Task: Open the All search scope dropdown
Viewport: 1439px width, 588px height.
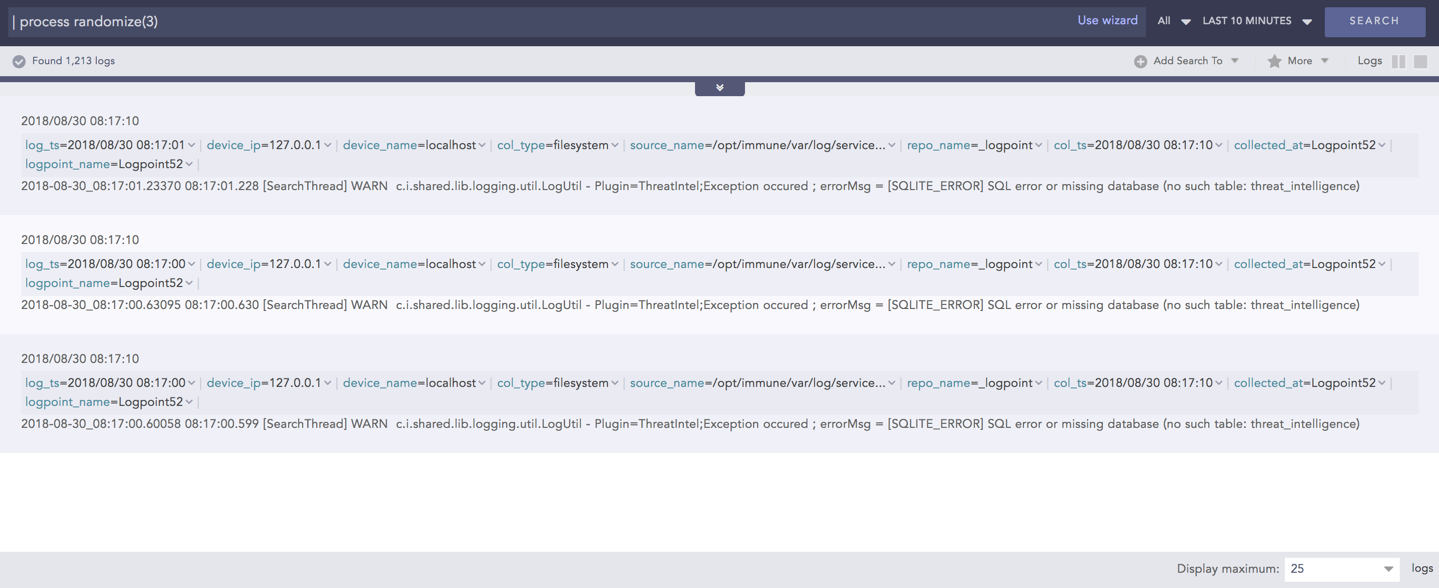Action: pyautogui.click(x=1172, y=20)
